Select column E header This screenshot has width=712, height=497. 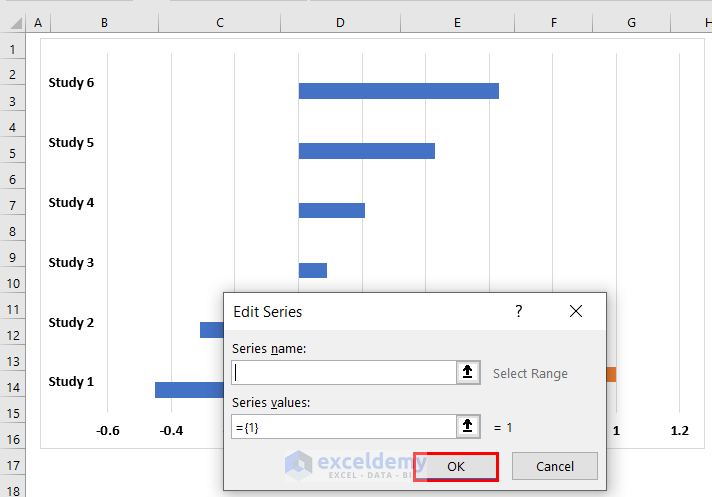tap(456, 22)
